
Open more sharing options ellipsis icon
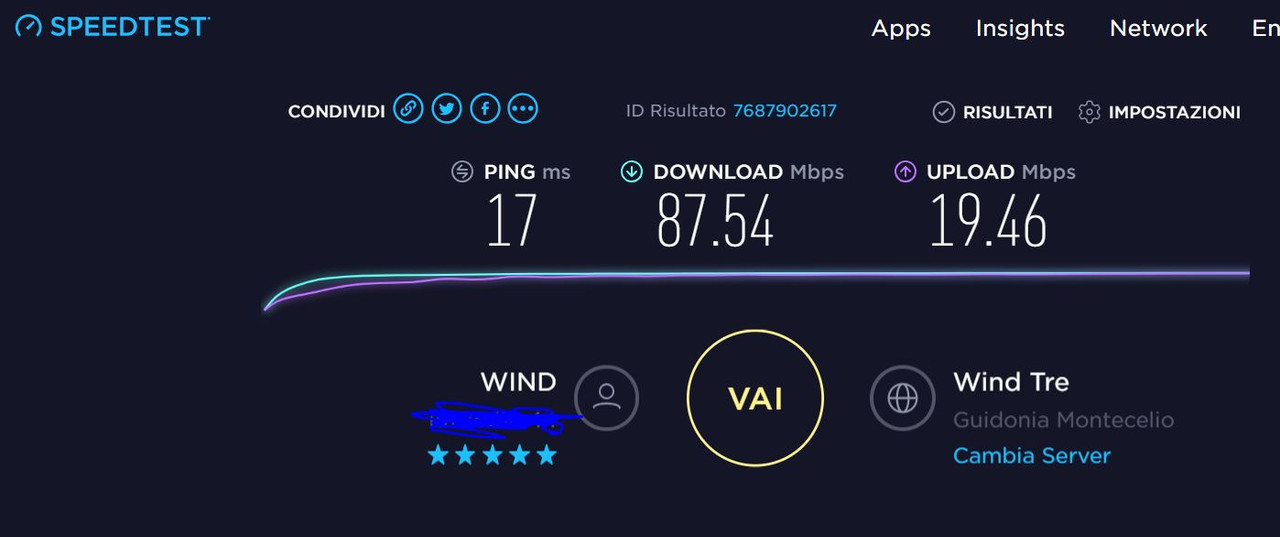(523, 108)
